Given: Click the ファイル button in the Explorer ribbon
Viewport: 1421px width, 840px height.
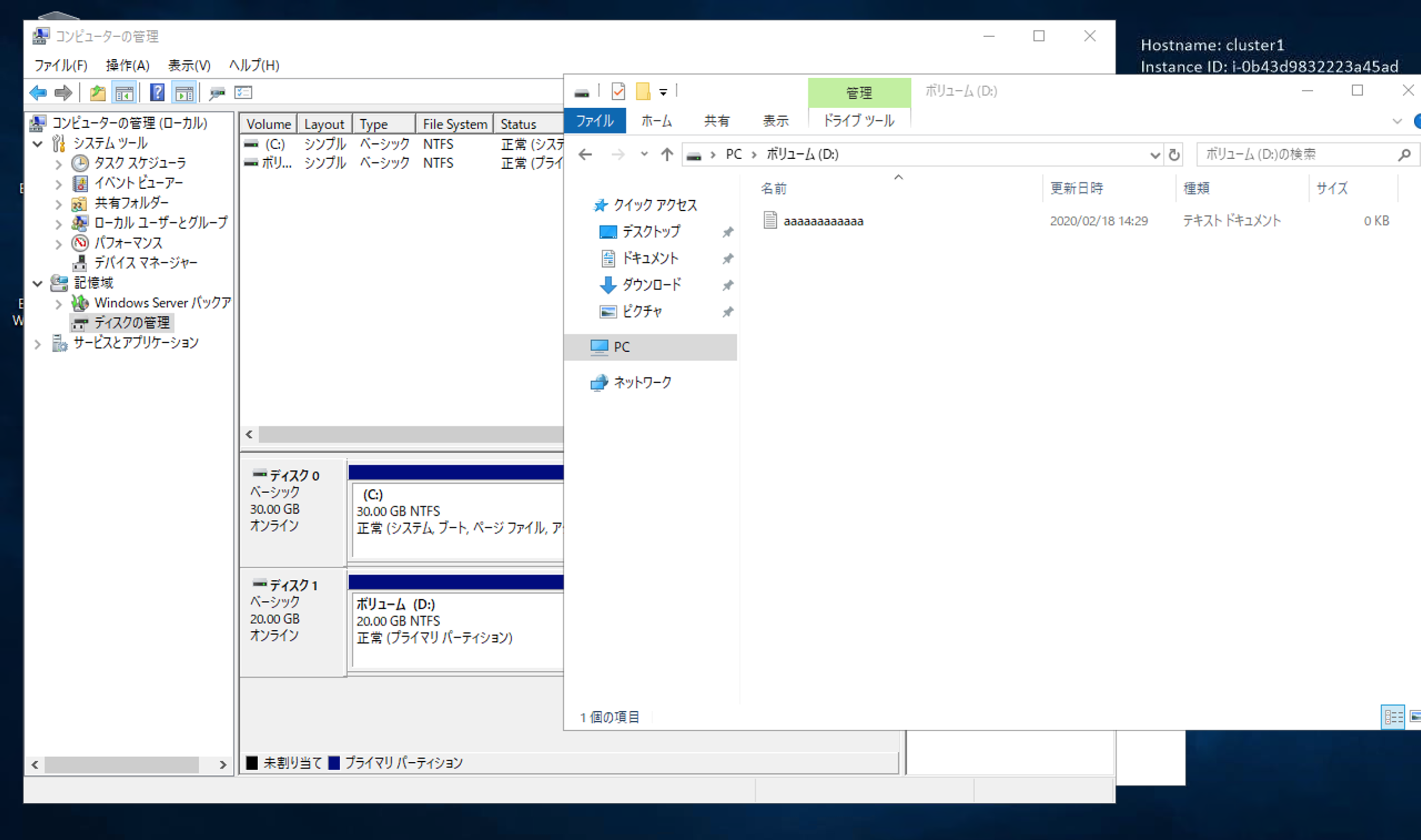Looking at the screenshot, I should (594, 121).
